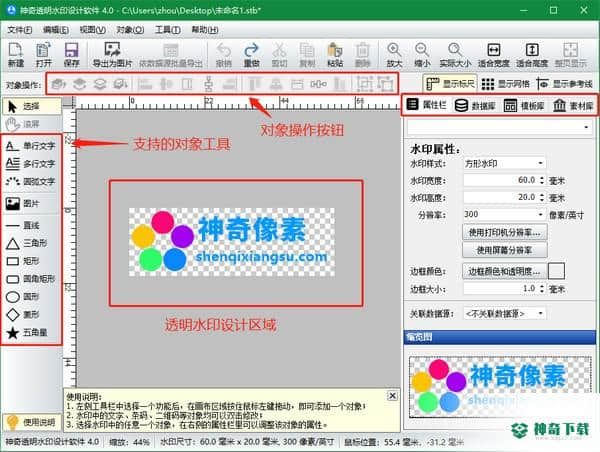Click the 打开 (Open) toolbar icon

43,55
